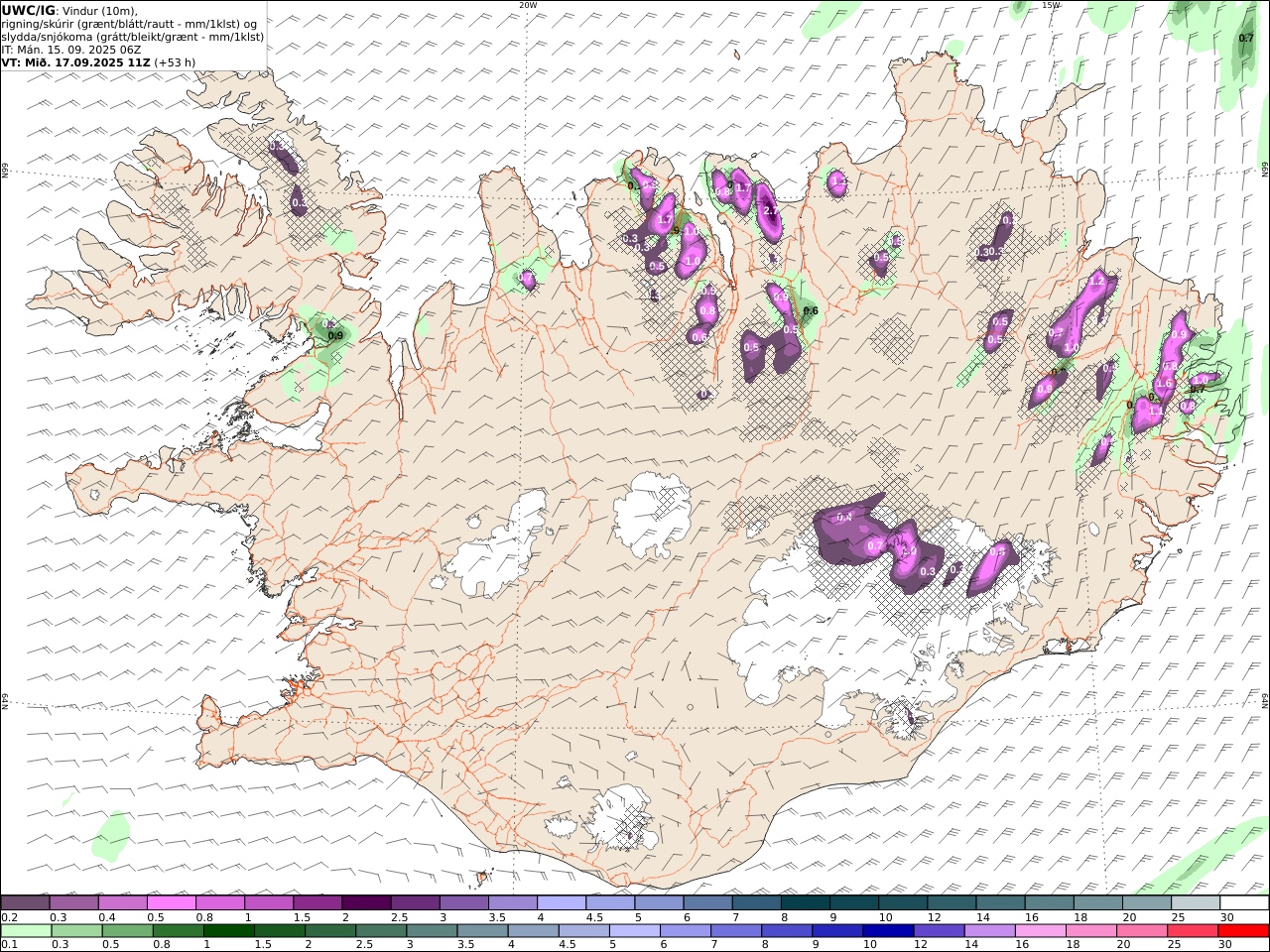Viewport: 1270px width, 952px height.
Task: Choose the lavender top-row swatch starting at 4
Action: click(x=561, y=902)
